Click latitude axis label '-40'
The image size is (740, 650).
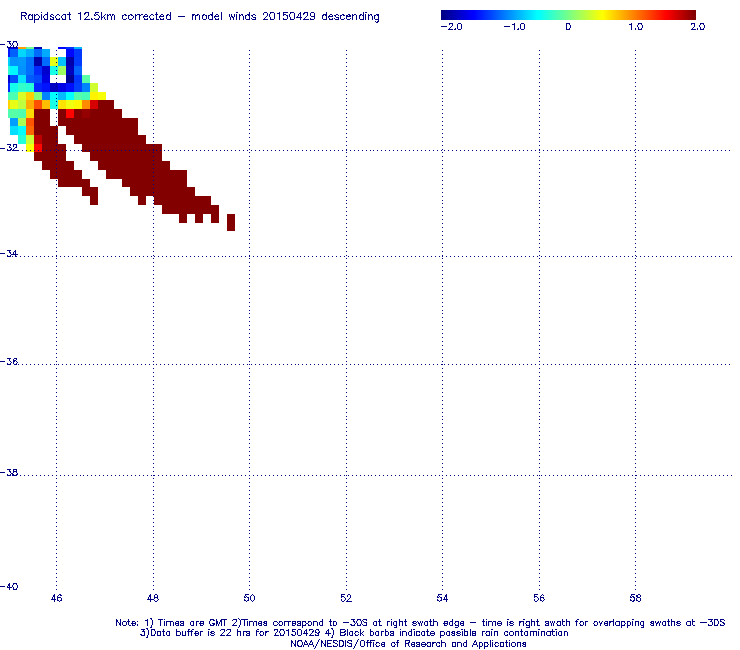click(x=9, y=587)
